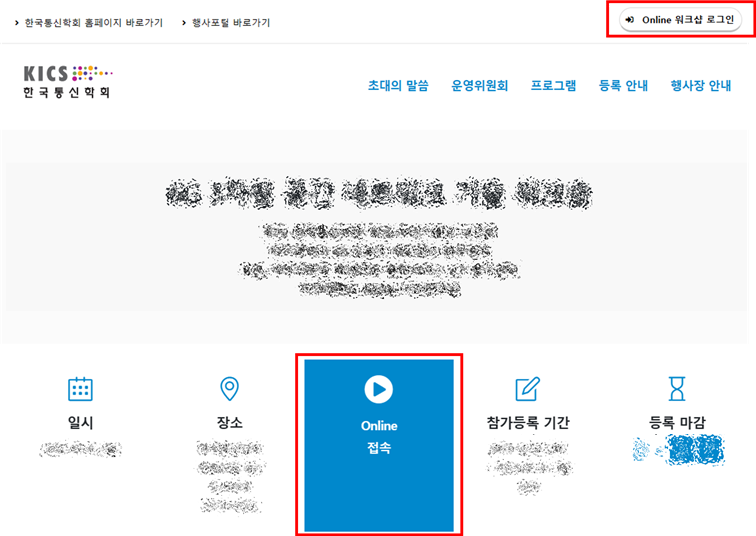Follow the 한국통신학회 홈페이지 바로가기 link

click(x=93, y=22)
